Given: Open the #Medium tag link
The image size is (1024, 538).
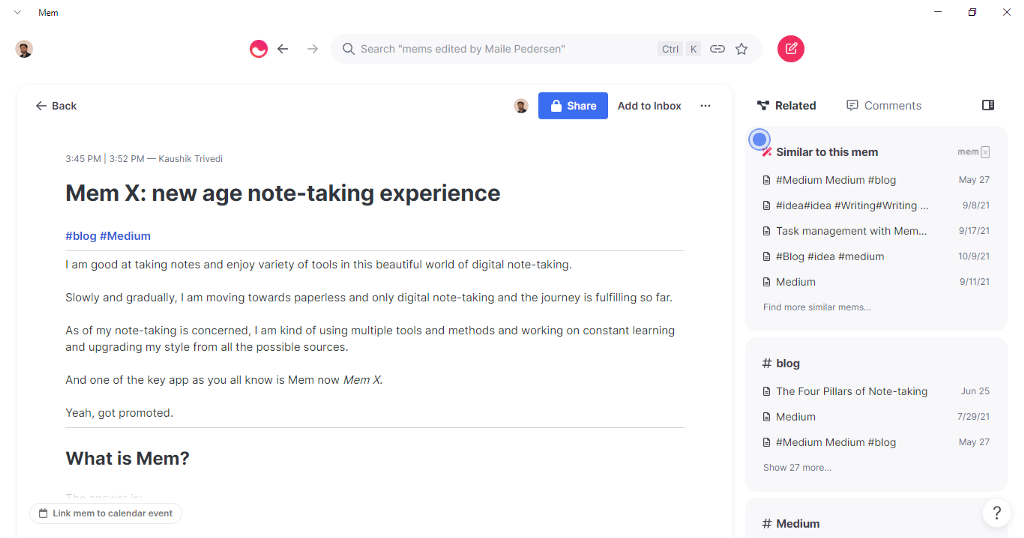Looking at the screenshot, I should pos(125,236).
